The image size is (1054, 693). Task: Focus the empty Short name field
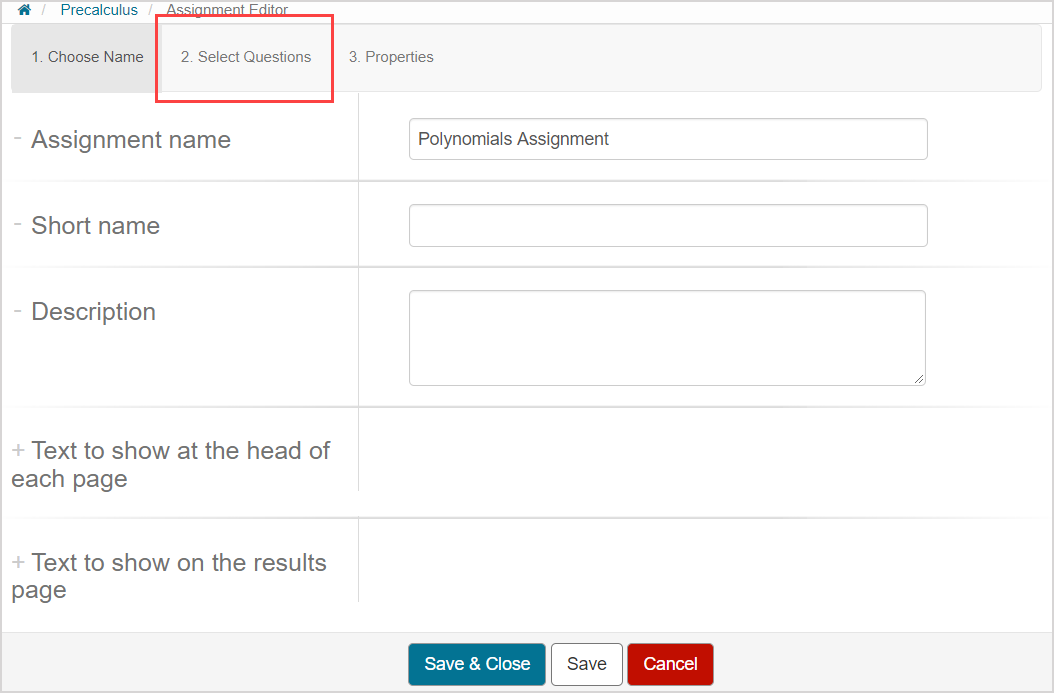click(x=667, y=225)
